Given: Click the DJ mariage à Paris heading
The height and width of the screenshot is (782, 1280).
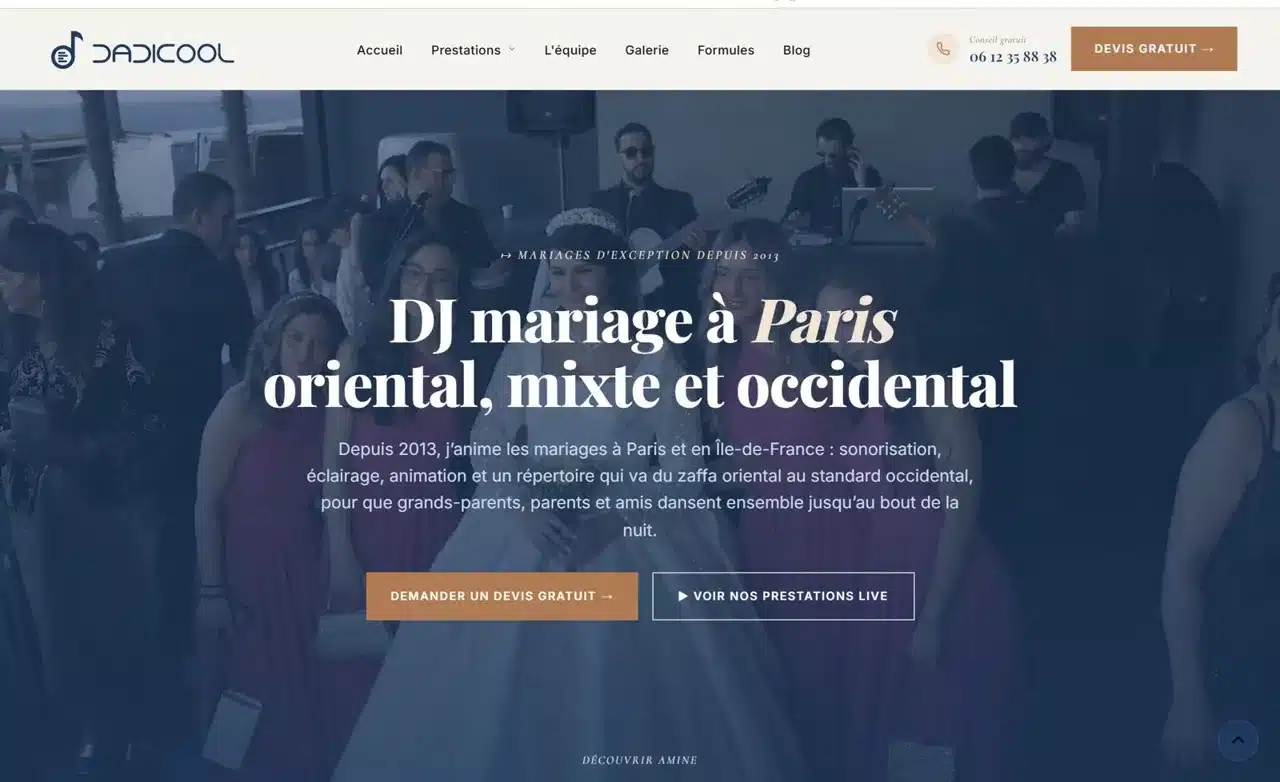Looking at the screenshot, I should click(640, 352).
